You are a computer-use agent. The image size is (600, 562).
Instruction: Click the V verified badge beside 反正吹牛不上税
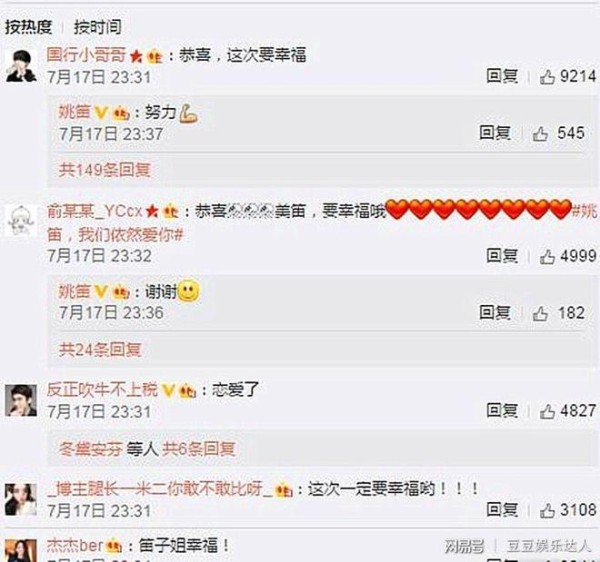168,391
